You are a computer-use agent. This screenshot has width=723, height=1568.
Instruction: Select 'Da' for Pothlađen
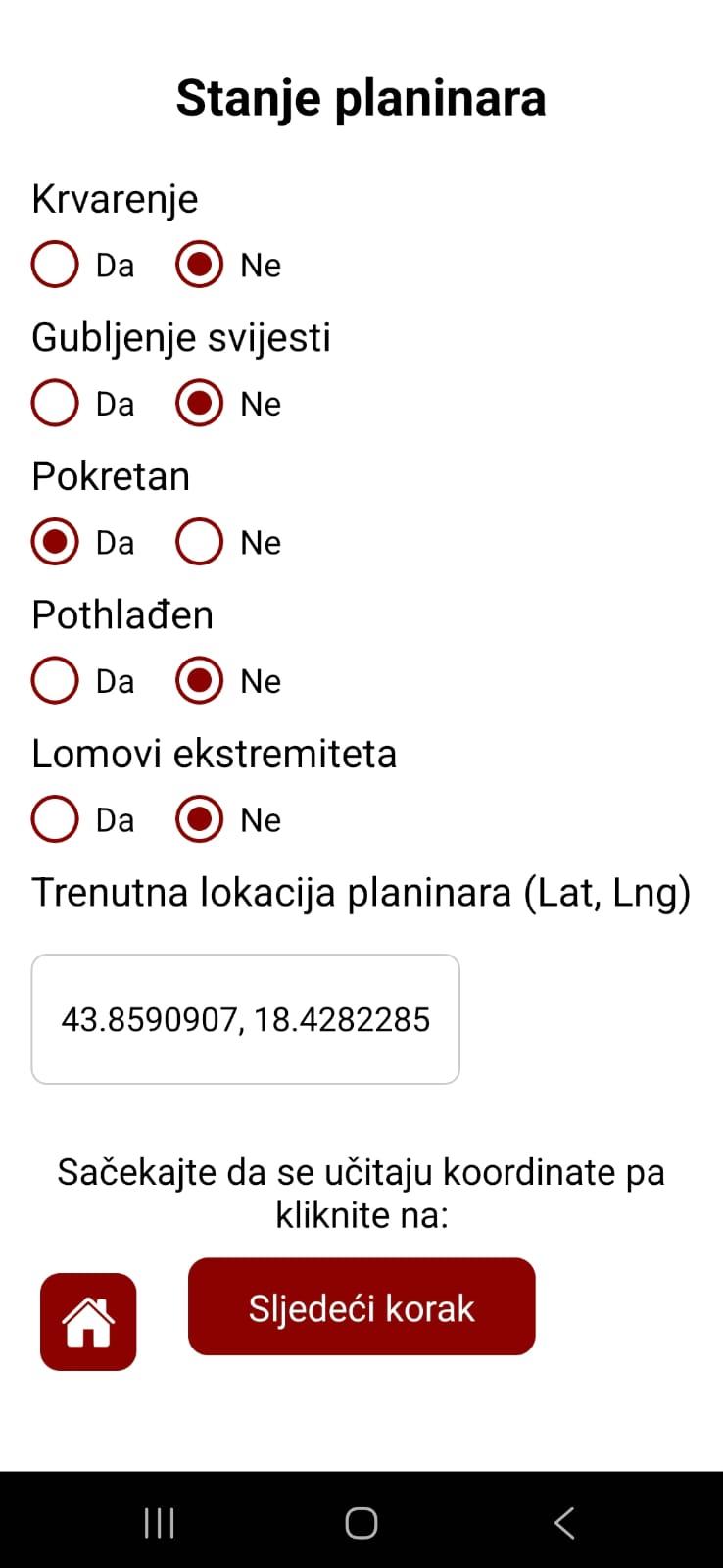point(55,680)
